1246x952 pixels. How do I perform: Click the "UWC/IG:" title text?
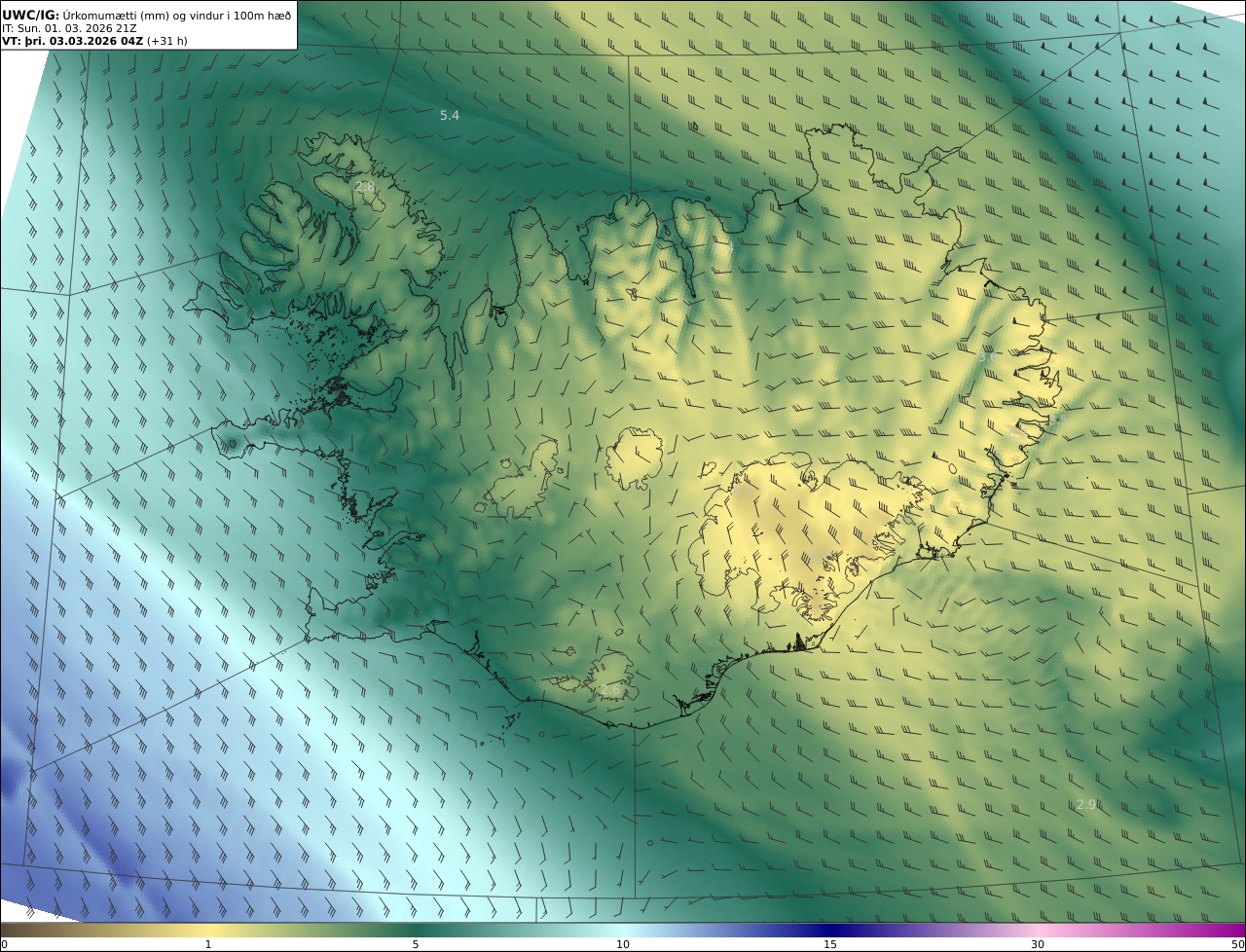pos(30,15)
